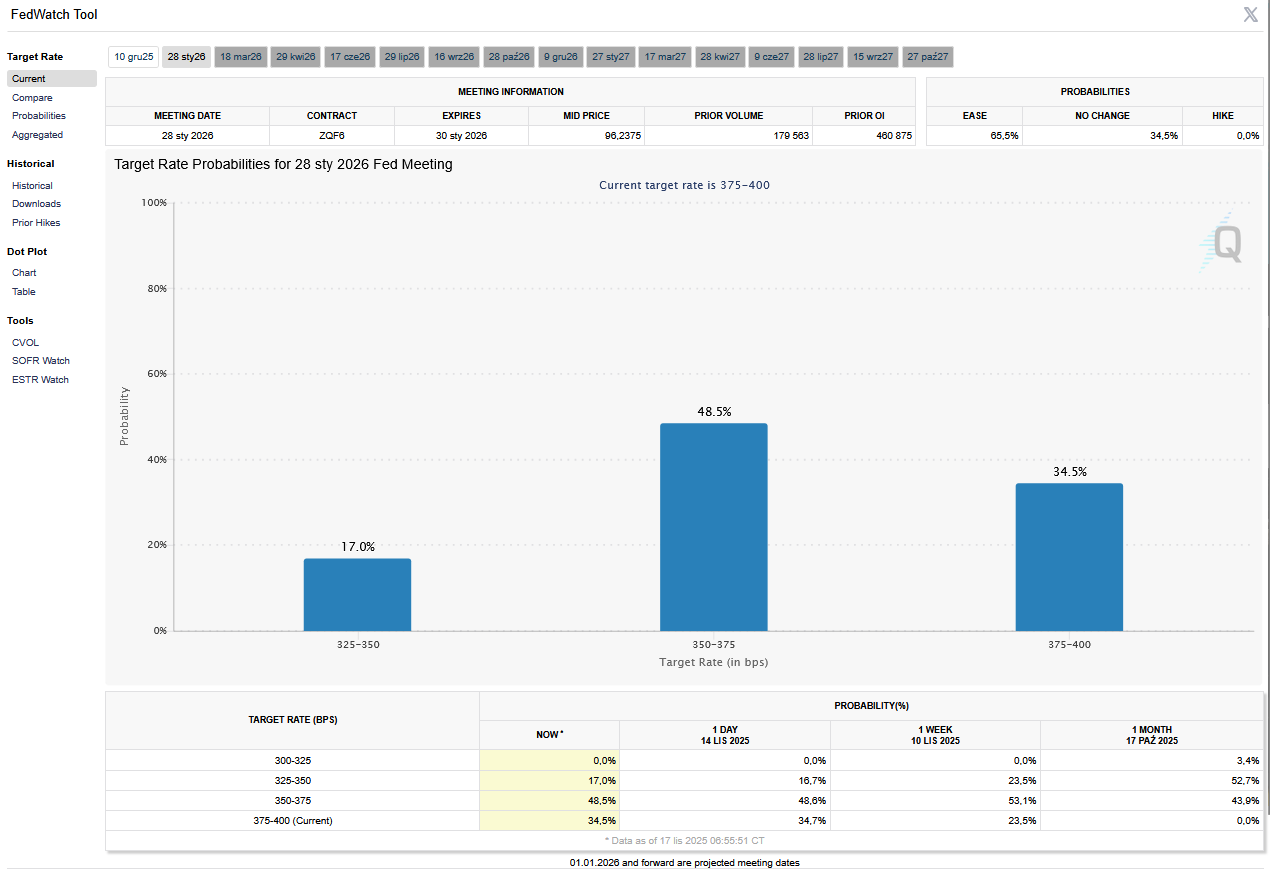Click the X icon in top-right corner
This screenshot has width=1274, height=870.
(1250, 15)
